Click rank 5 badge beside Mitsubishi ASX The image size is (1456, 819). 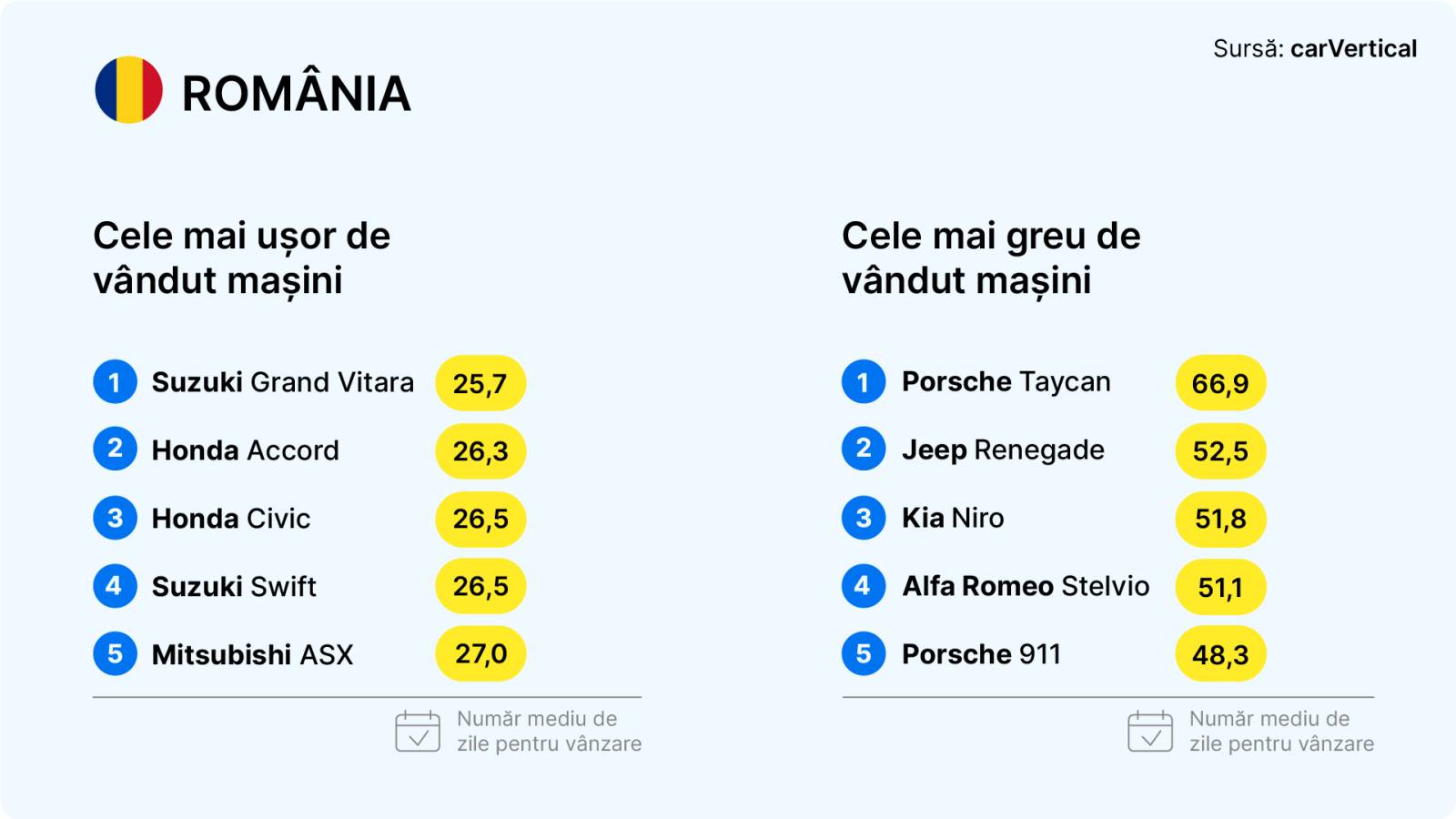[x=115, y=653]
